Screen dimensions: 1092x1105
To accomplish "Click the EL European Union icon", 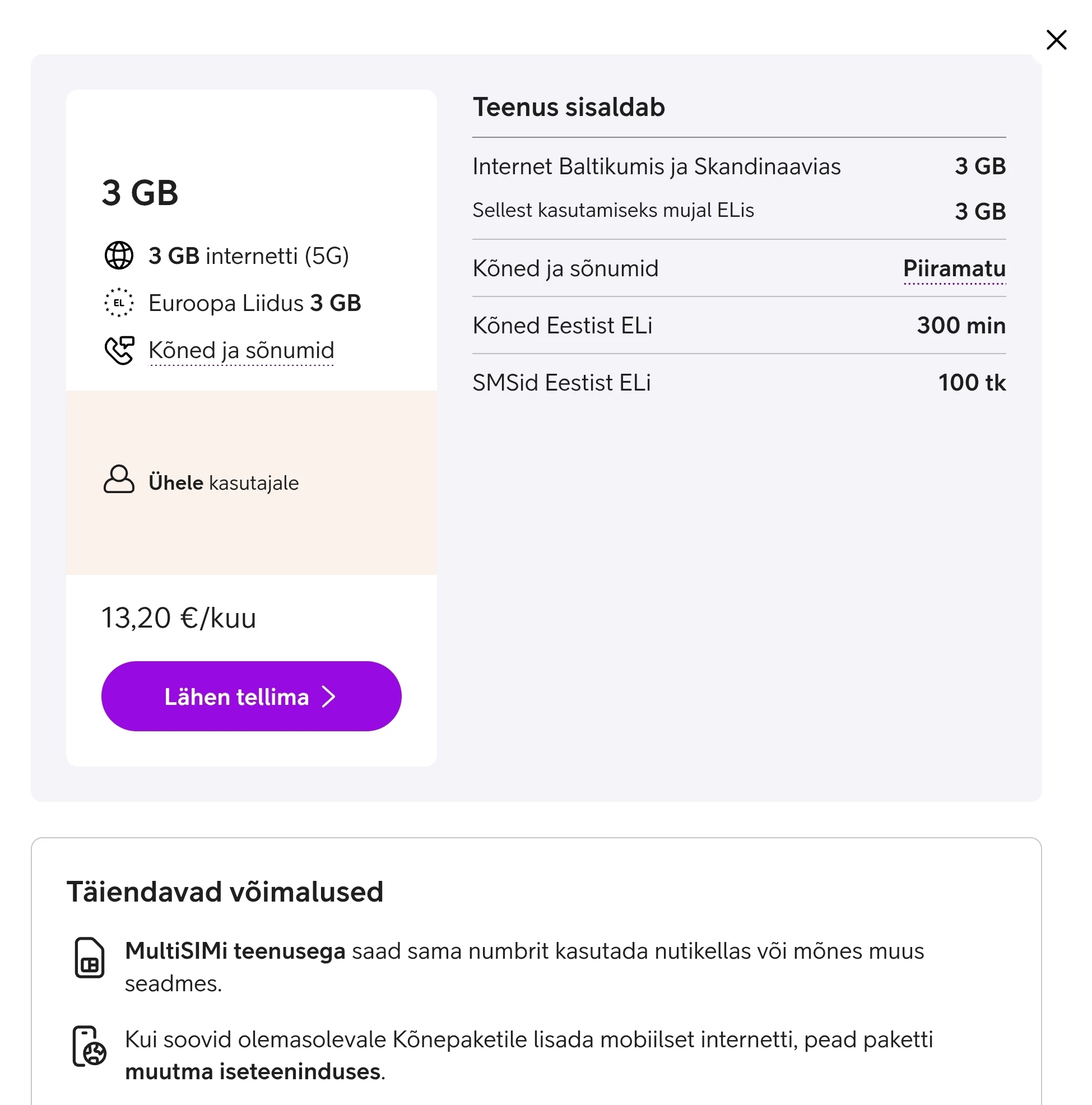I will click(x=119, y=303).
